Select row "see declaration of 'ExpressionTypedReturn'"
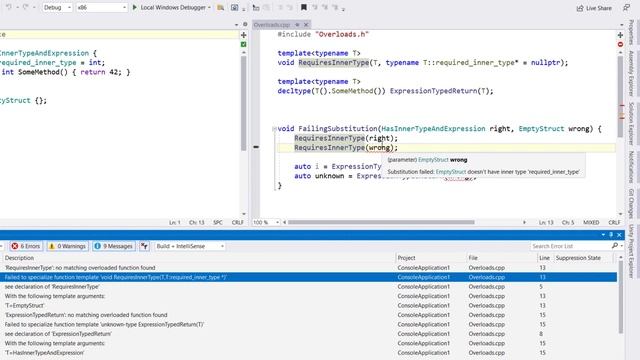640x360 pixels. [x=309, y=333]
